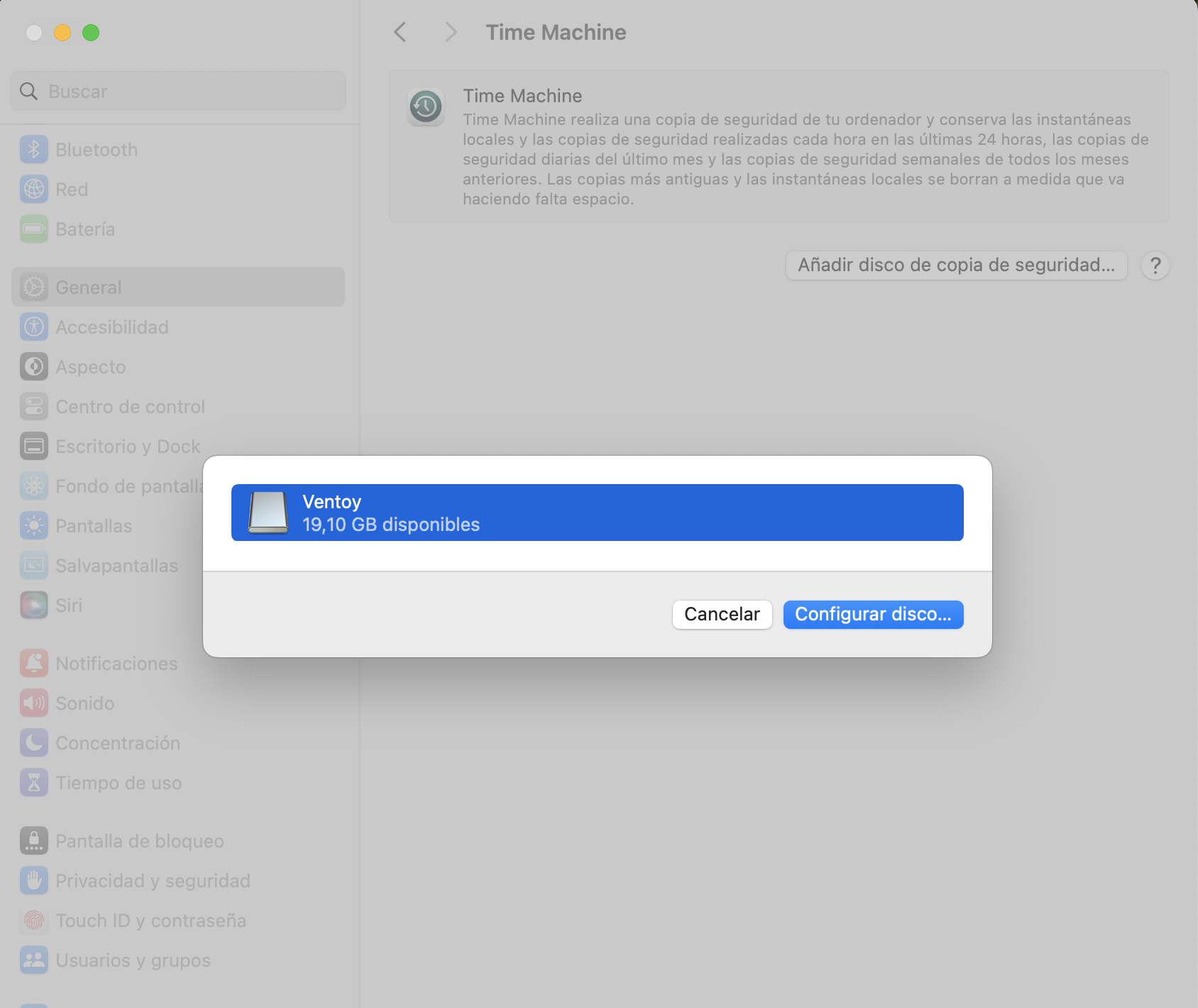Open Centro de control icon
The image size is (1198, 1008).
pyautogui.click(x=34, y=407)
